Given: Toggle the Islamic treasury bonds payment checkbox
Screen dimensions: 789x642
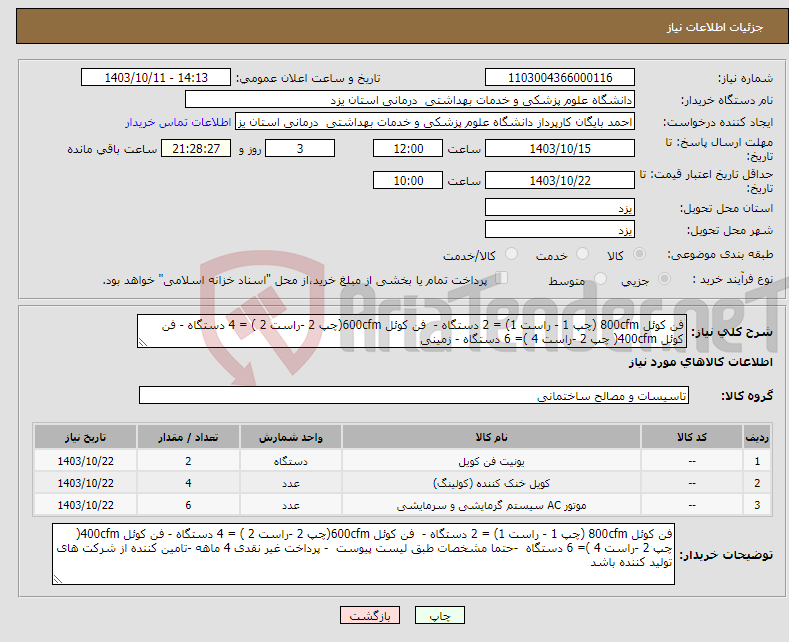Looking at the screenshot, I should pos(502,278).
